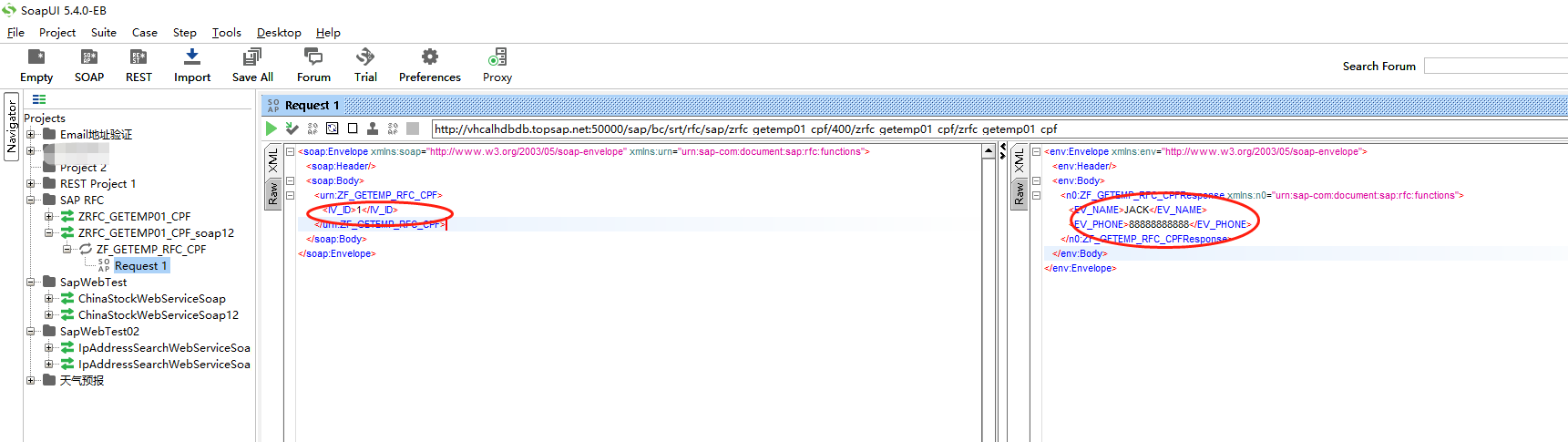Click SoapUI logo in the title bar
Screen dimensions: 1568x442
(9, 10)
